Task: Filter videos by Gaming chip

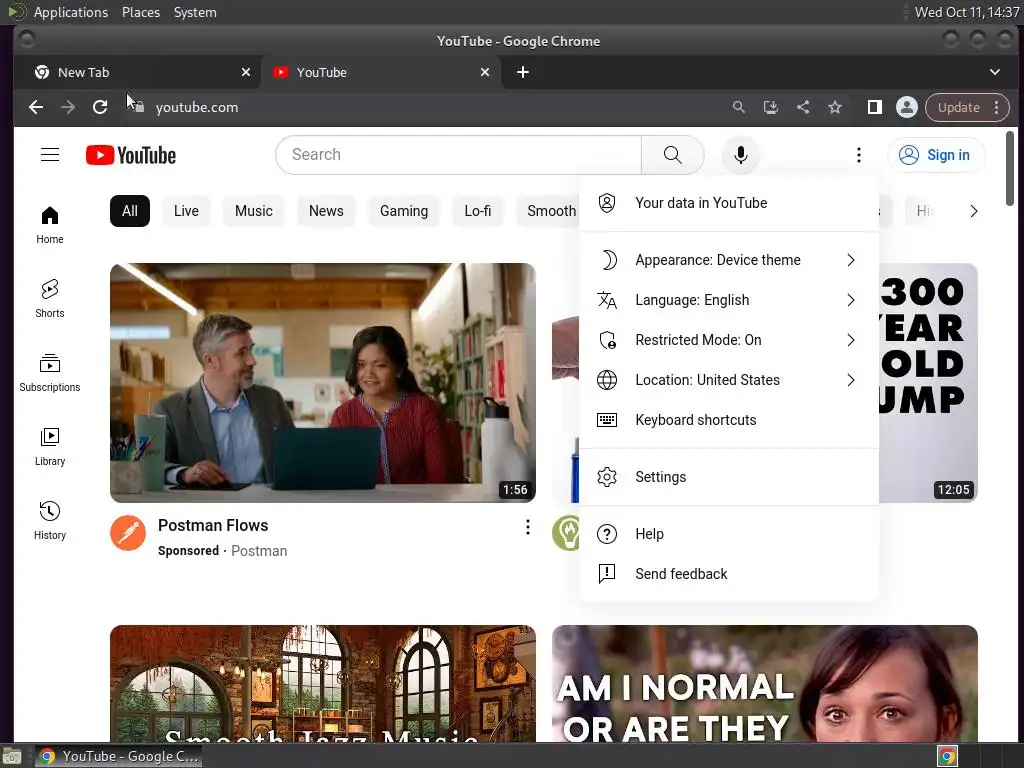Action: tap(404, 211)
